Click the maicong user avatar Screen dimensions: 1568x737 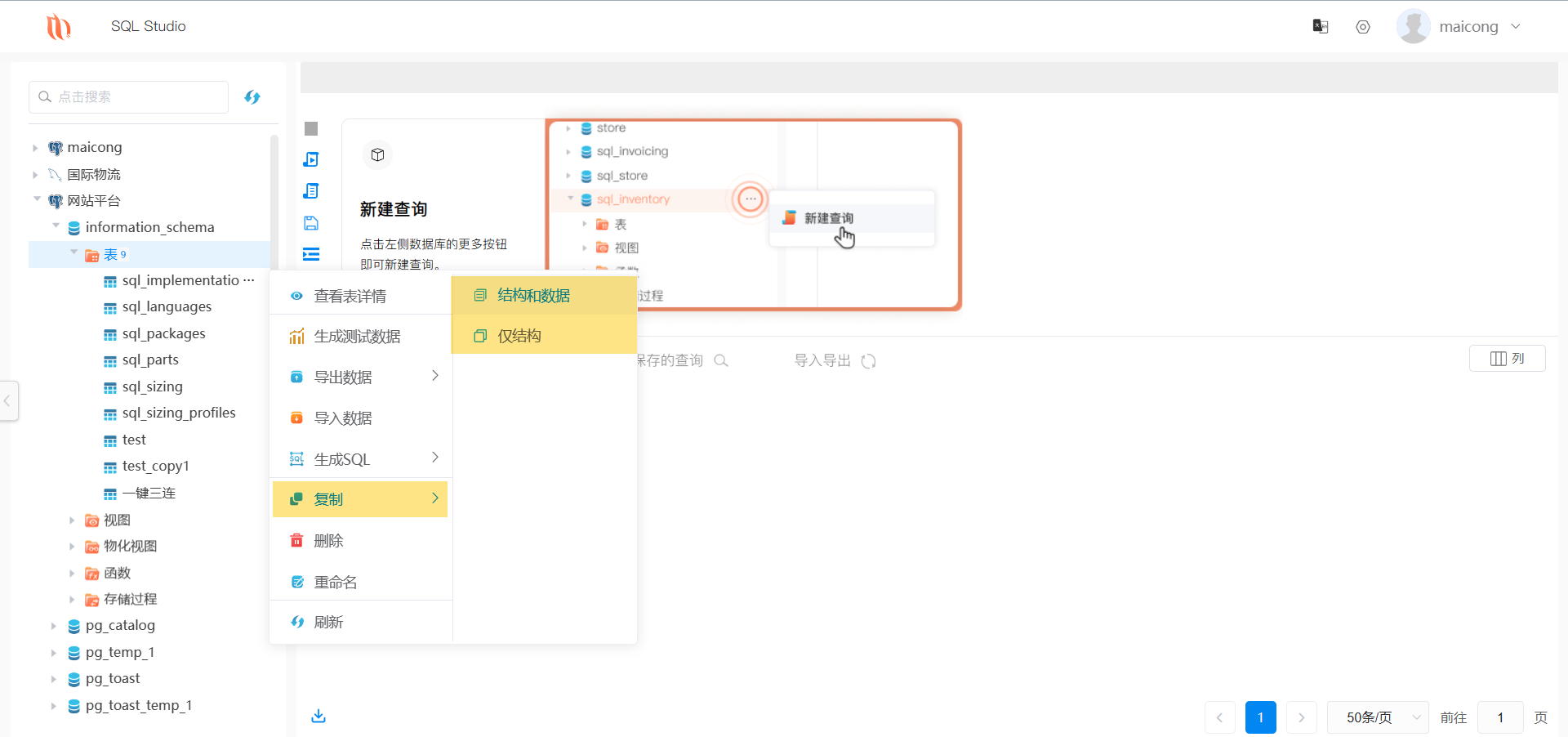click(1414, 26)
